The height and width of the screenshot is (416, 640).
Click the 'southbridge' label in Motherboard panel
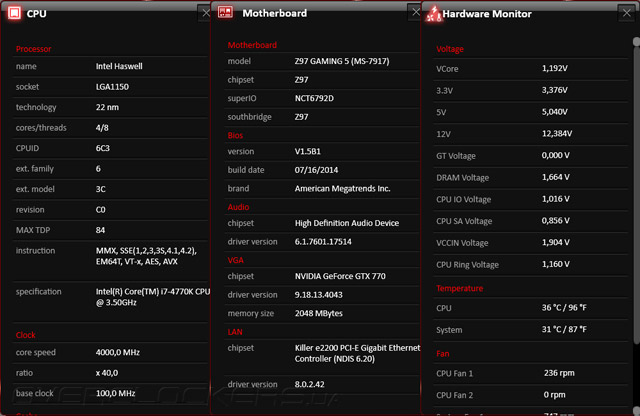249,117
